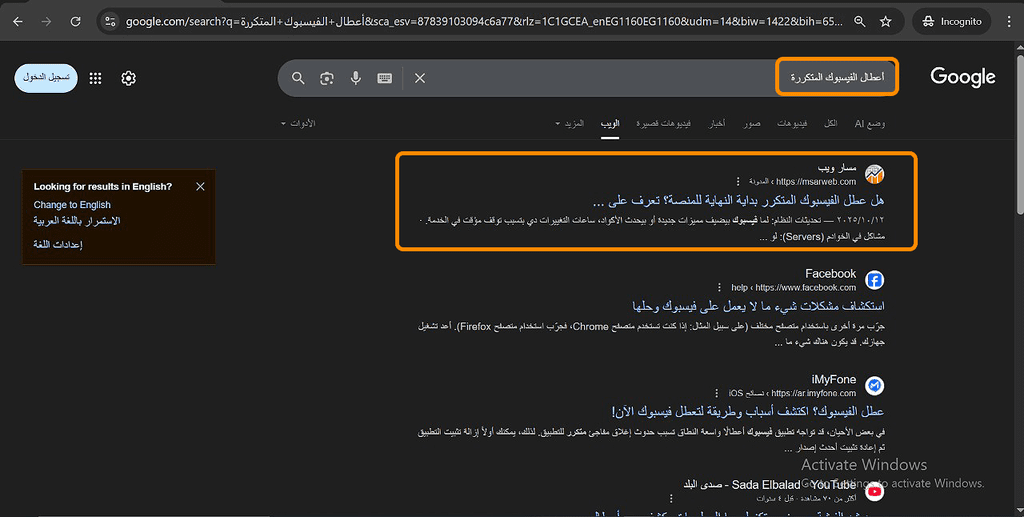Reload the current page

[76, 22]
